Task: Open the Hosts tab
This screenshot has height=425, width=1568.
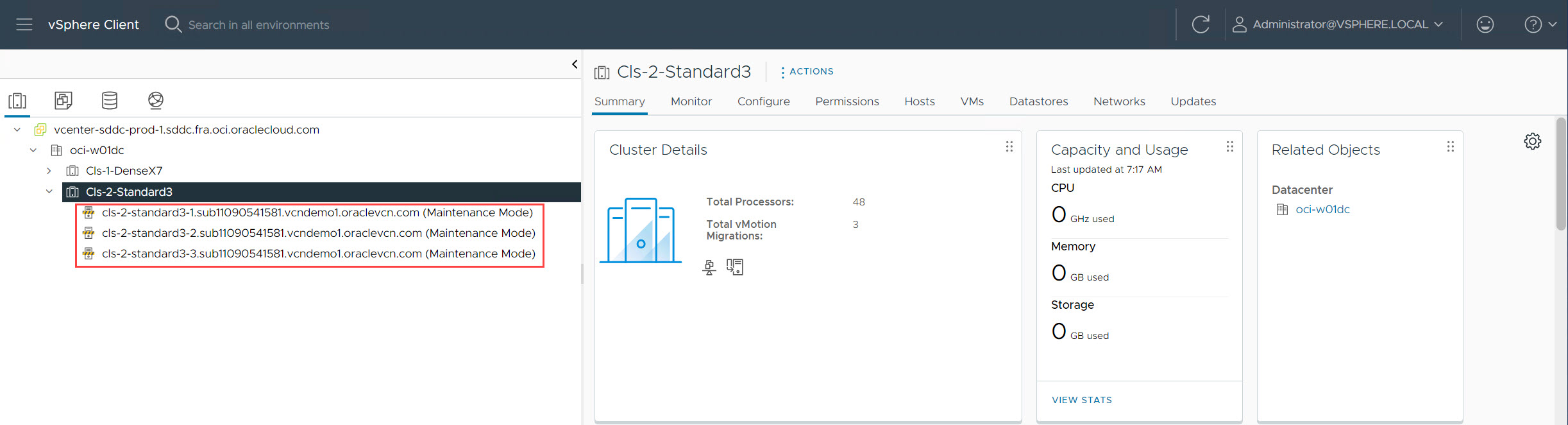Action: tap(920, 101)
